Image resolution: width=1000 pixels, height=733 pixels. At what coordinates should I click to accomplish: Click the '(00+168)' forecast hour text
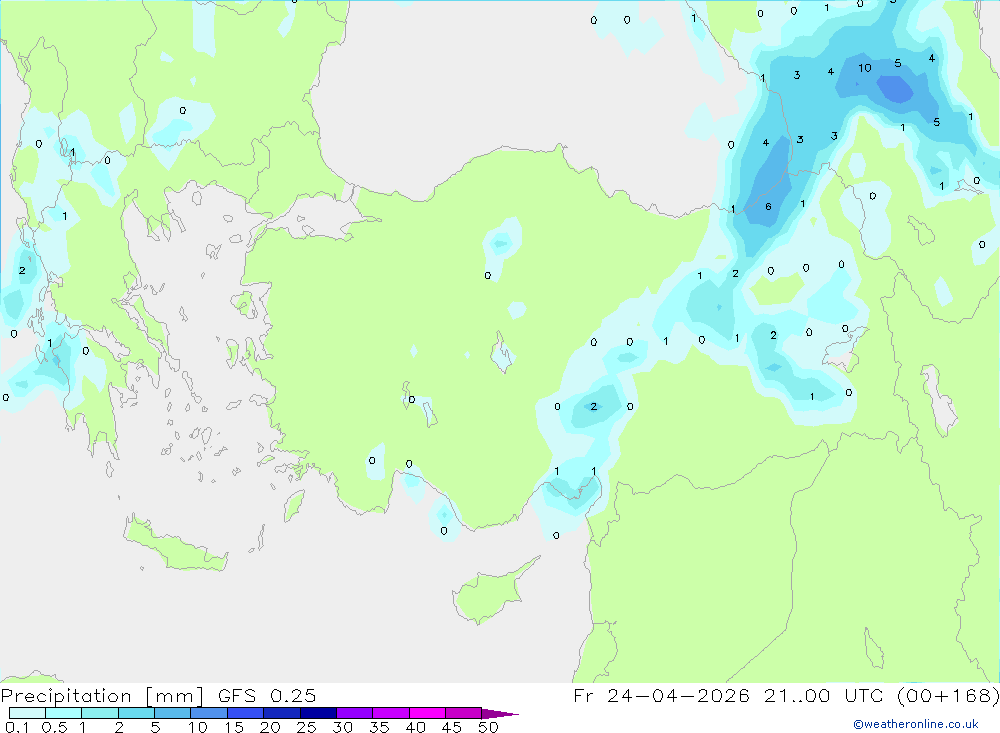[948, 696]
